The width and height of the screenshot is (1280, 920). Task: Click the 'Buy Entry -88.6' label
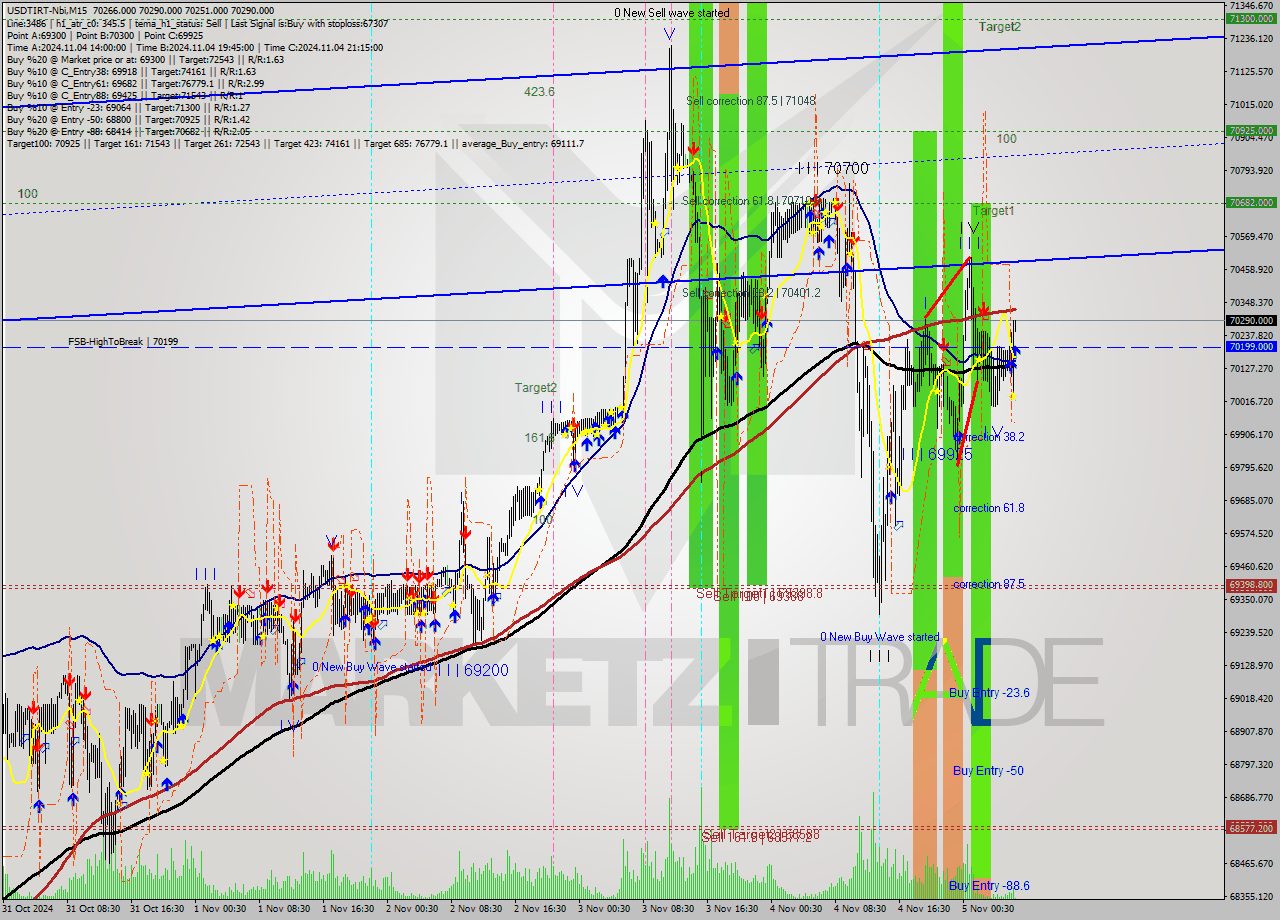coord(990,886)
